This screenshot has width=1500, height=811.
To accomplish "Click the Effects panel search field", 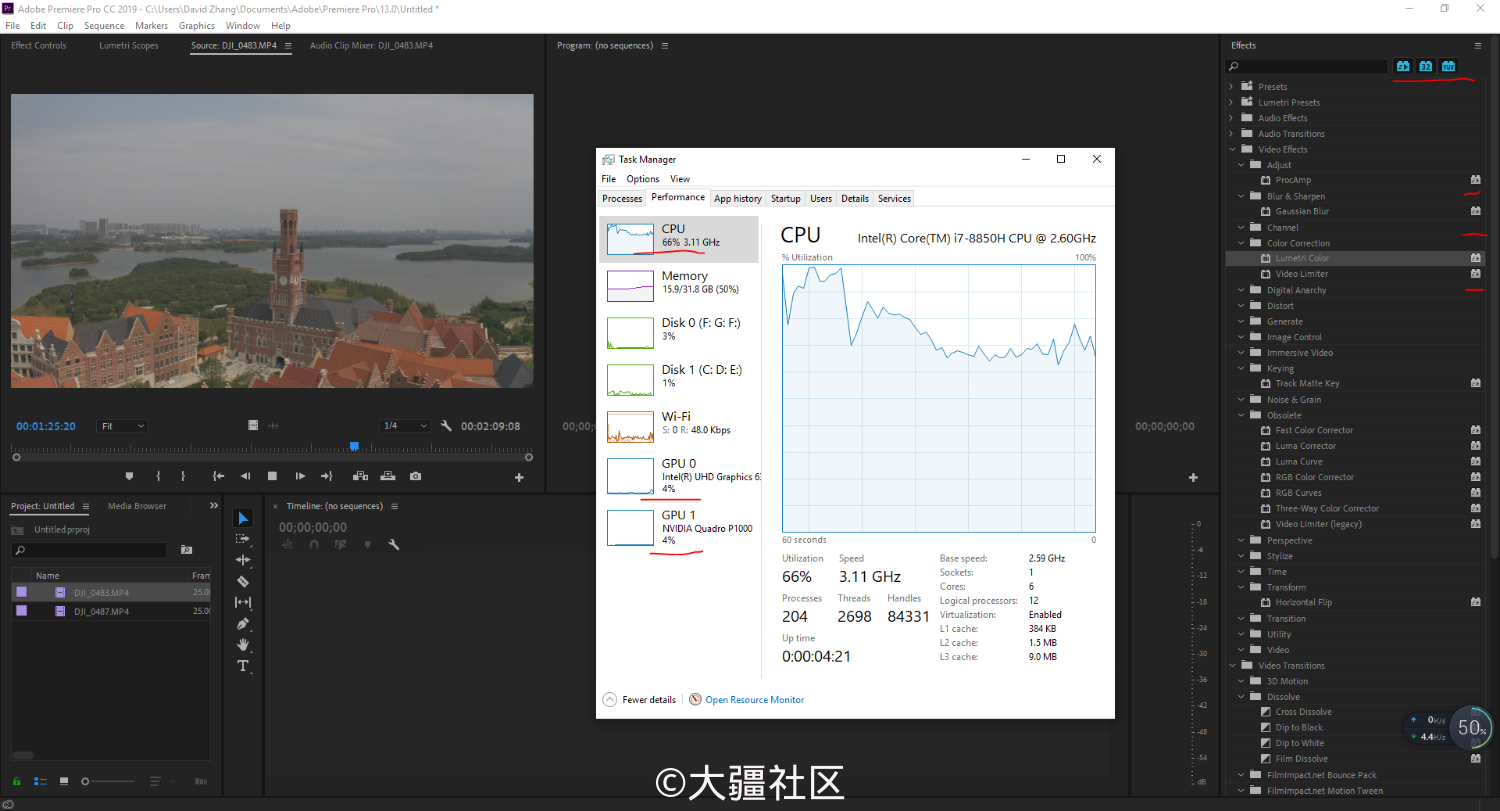I will pyautogui.click(x=1307, y=67).
